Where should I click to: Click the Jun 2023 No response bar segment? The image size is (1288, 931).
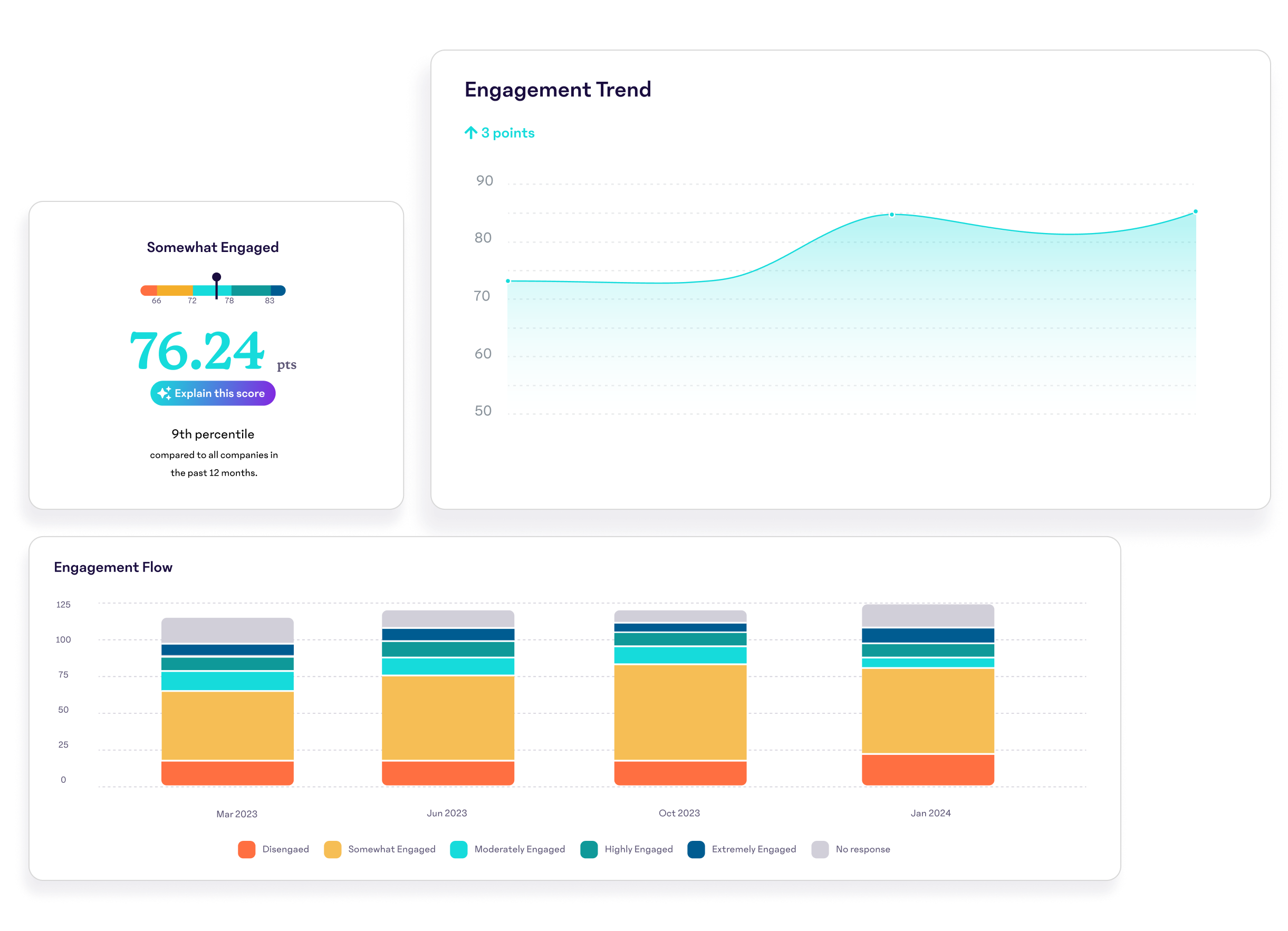click(x=447, y=619)
